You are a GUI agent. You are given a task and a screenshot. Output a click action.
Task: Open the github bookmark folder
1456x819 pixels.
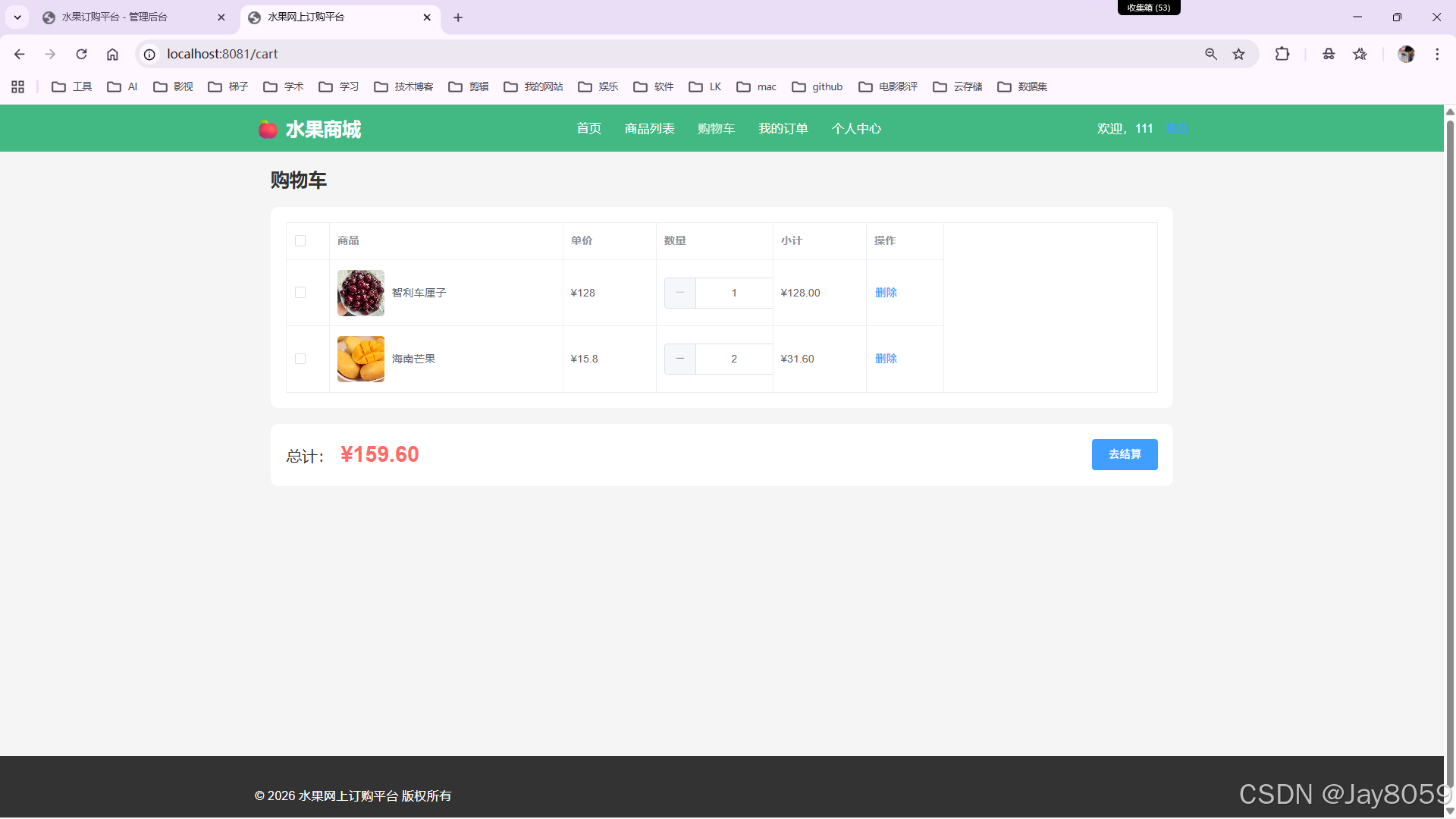[817, 86]
